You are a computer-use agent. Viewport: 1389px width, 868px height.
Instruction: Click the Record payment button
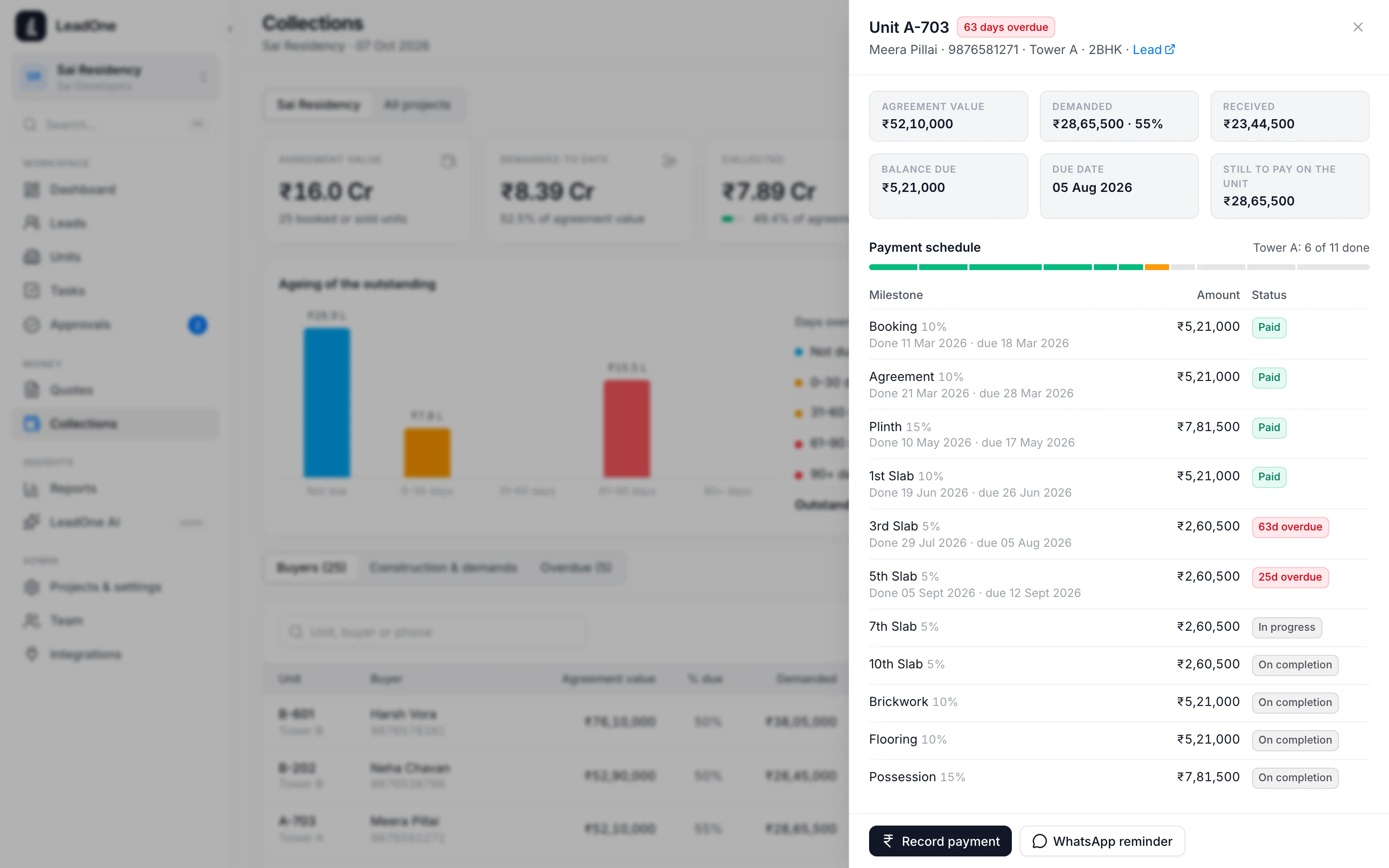coord(940,841)
